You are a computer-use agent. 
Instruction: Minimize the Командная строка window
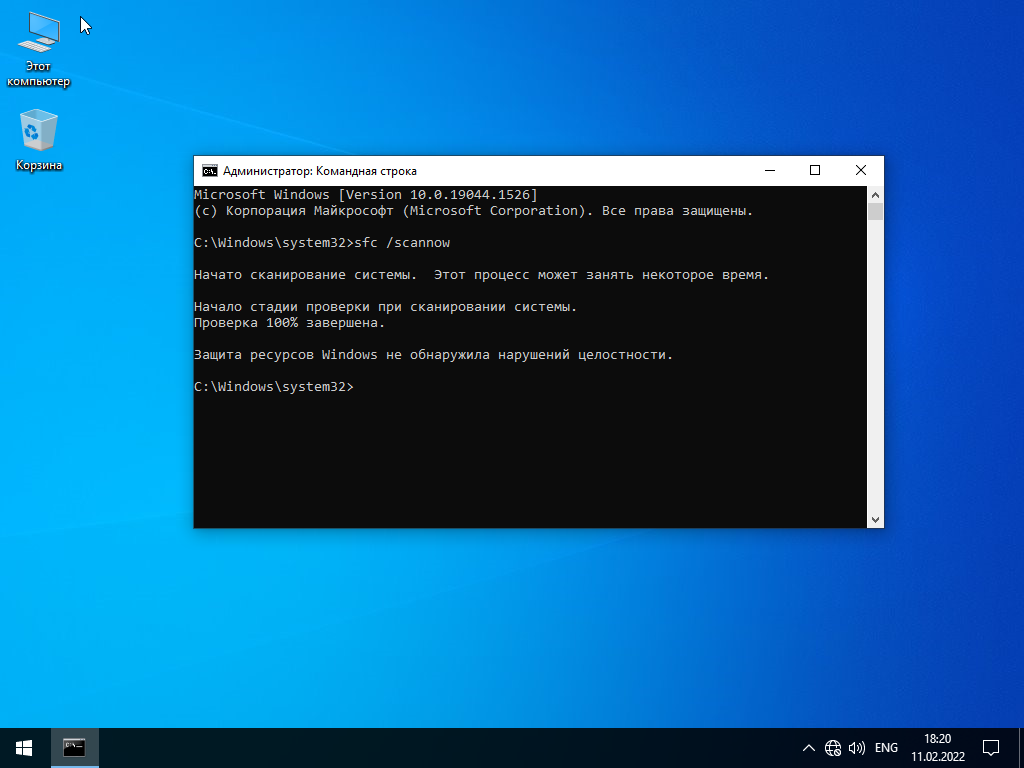pyautogui.click(x=770, y=170)
